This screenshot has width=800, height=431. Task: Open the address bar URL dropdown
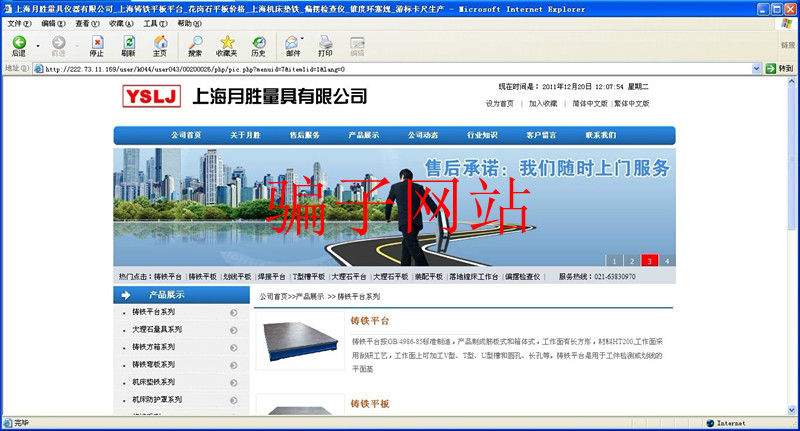(x=757, y=69)
